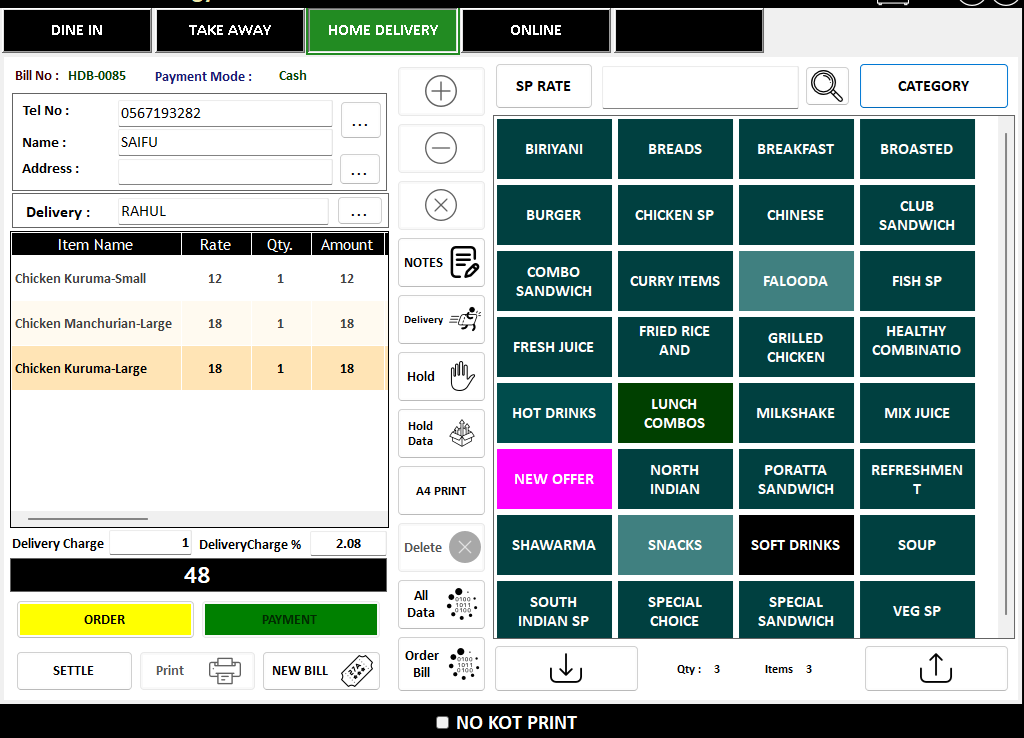Open All Data binary icon button
Screen dimensions: 1024x738
point(441,604)
